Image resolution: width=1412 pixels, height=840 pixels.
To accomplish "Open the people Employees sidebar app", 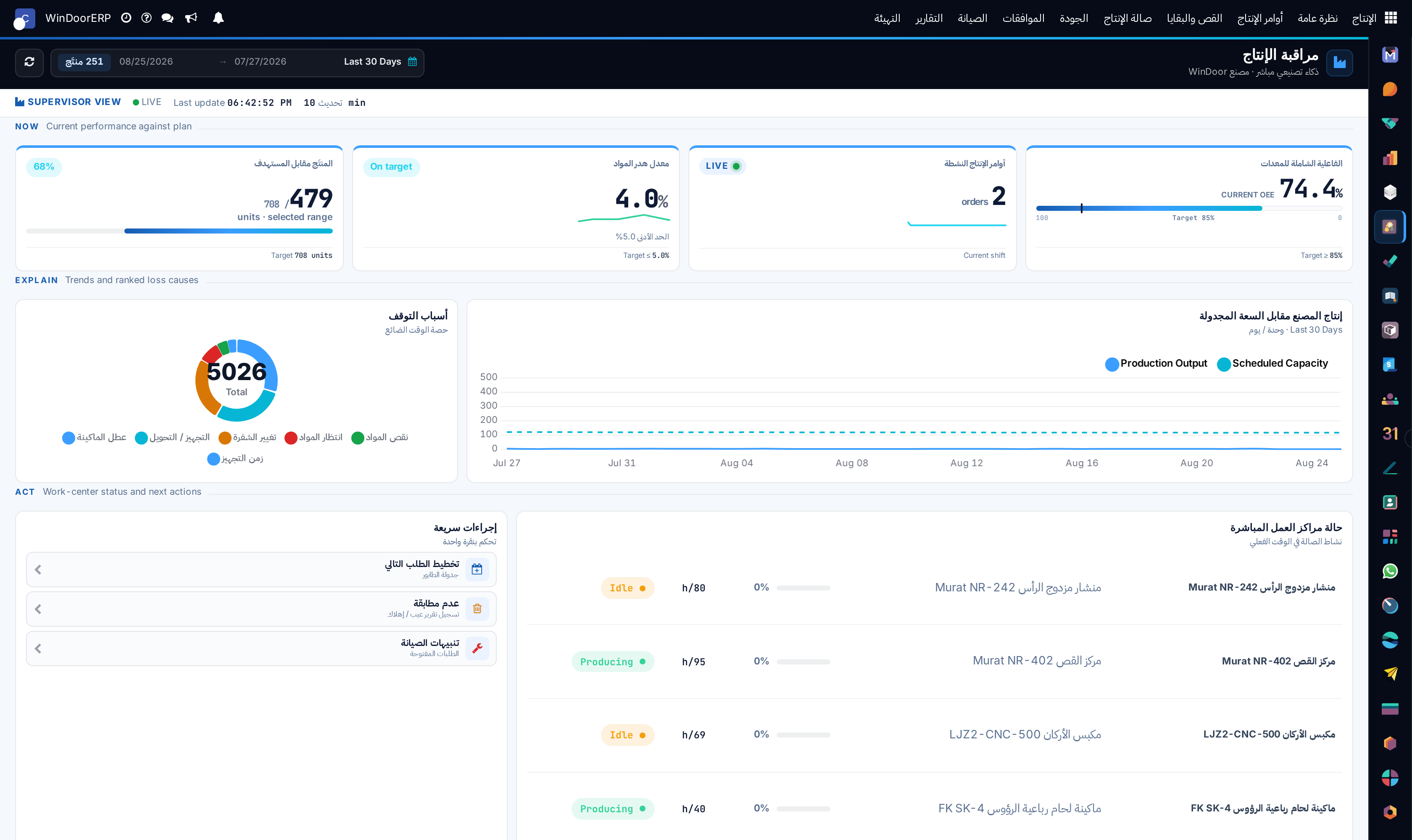I will coord(1390,399).
